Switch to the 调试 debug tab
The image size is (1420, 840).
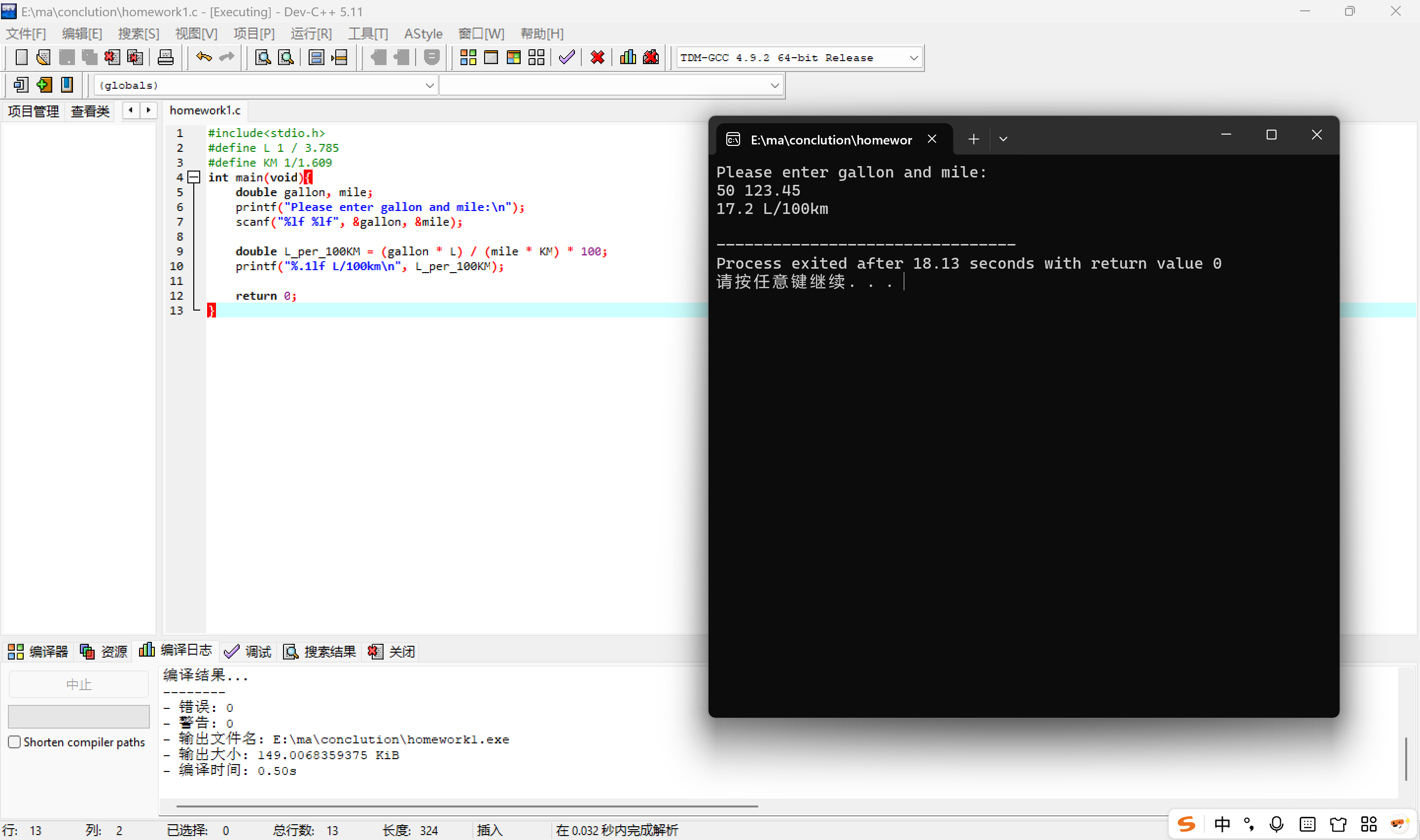point(248,652)
